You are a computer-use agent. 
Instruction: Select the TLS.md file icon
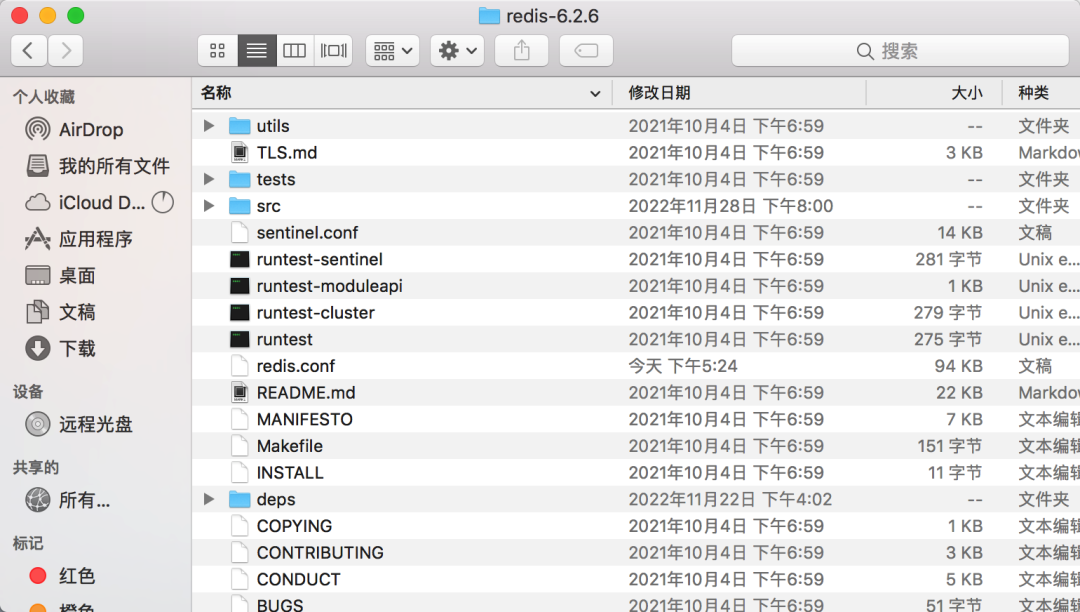click(240, 153)
